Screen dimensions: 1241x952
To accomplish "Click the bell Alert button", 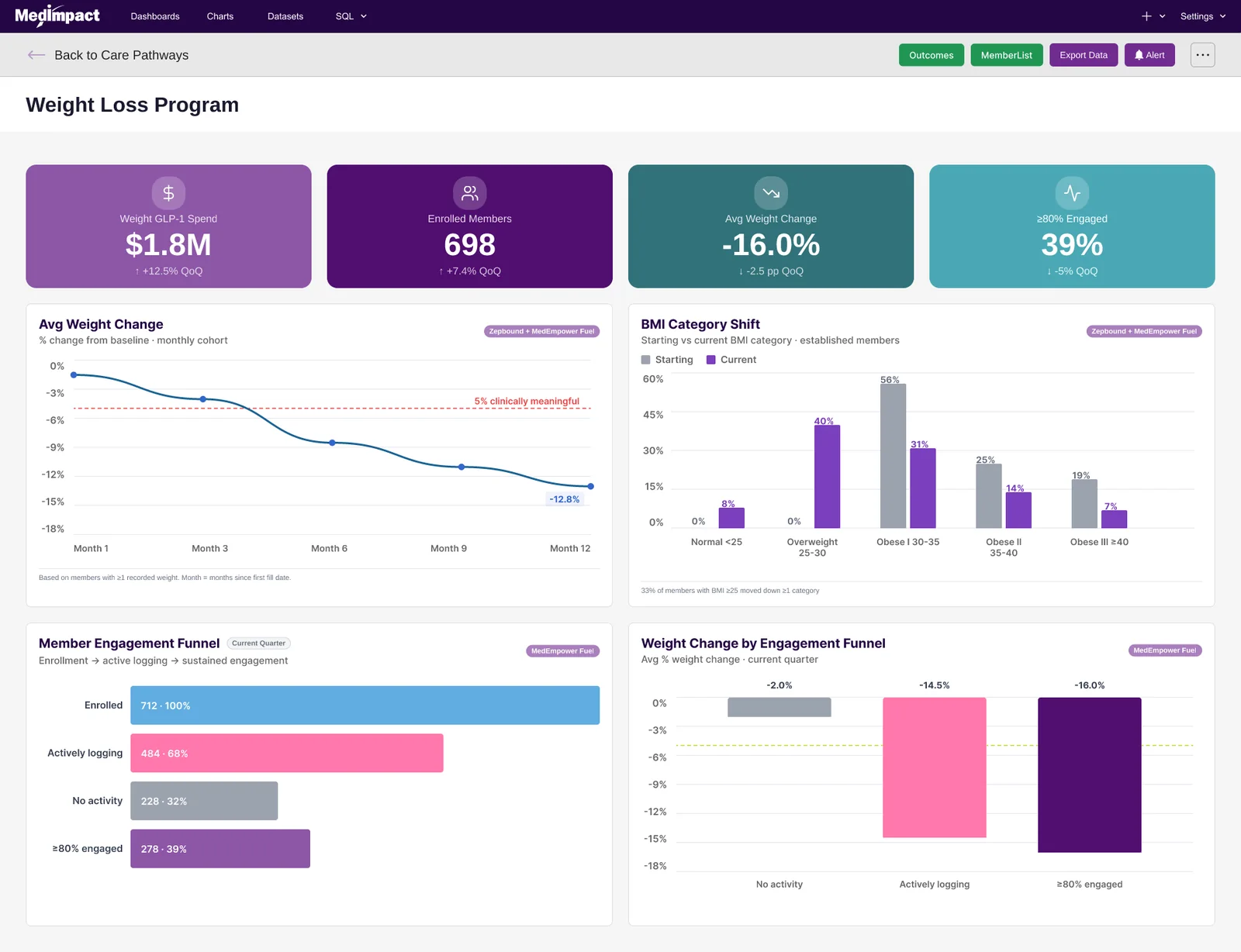I will (x=1149, y=55).
